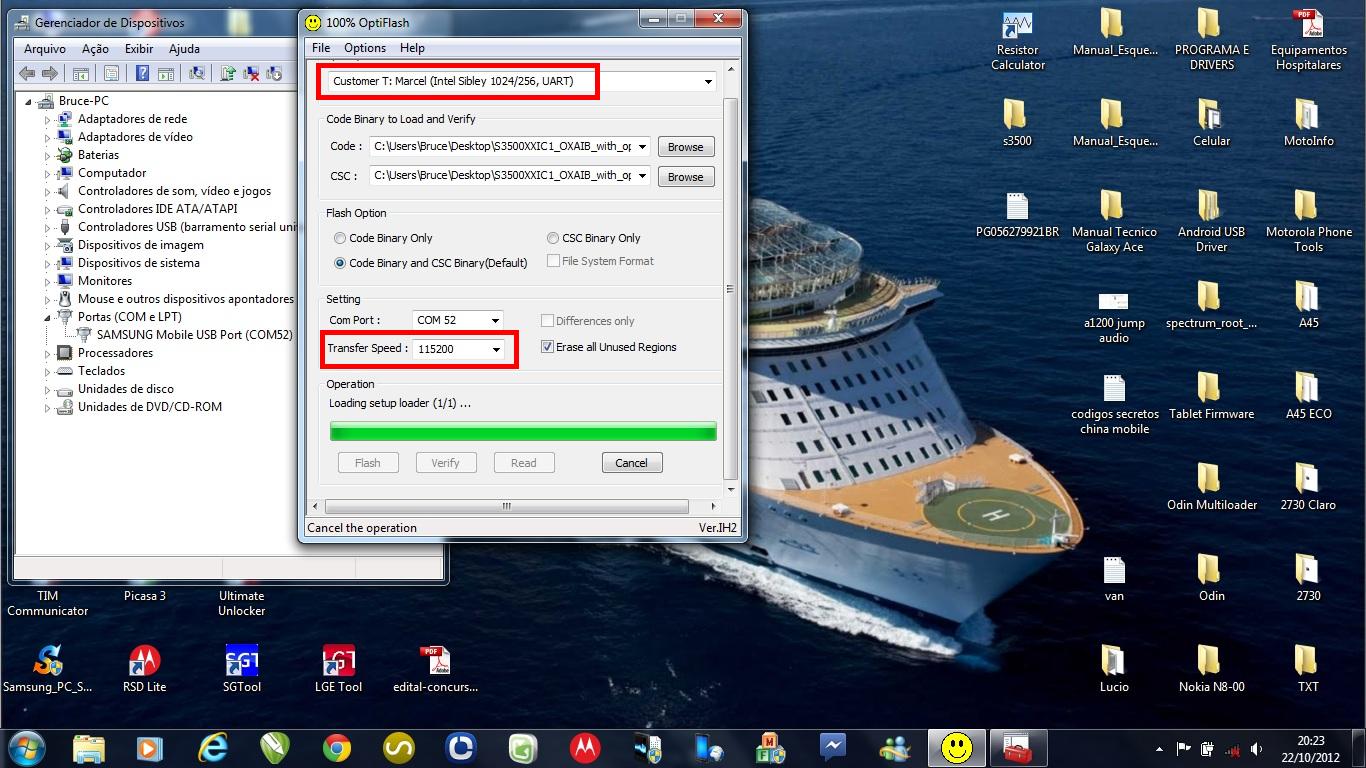Expand Processadores tree node

click(x=47, y=353)
